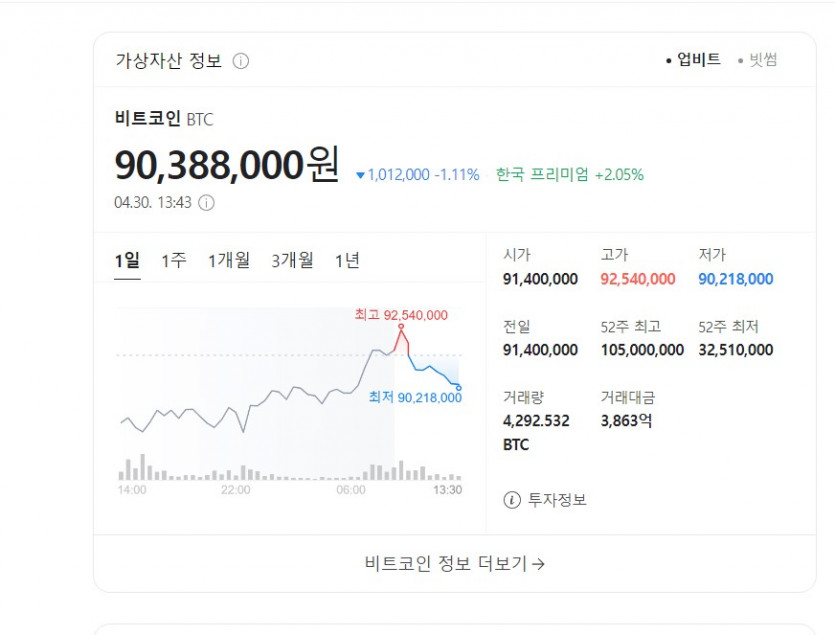Select 빗썸 exchange option
The width and height of the screenshot is (835, 635).
click(x=760, y=60)
